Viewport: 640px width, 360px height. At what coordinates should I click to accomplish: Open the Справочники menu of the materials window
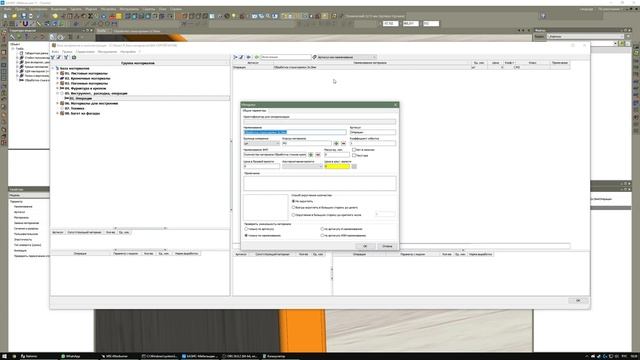[85, 52]
